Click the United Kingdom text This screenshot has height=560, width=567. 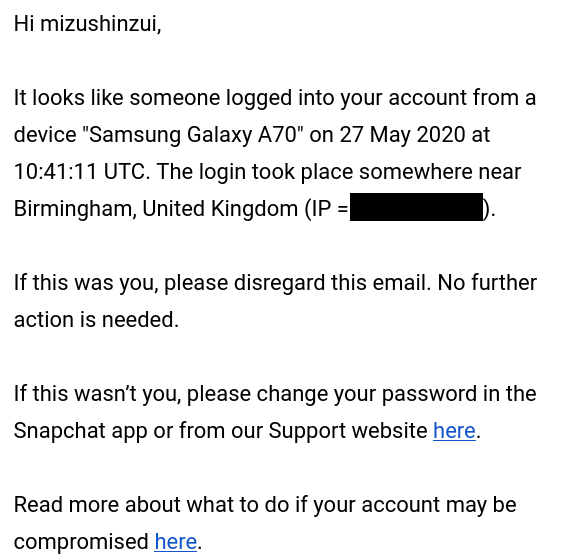click(219, 209)
